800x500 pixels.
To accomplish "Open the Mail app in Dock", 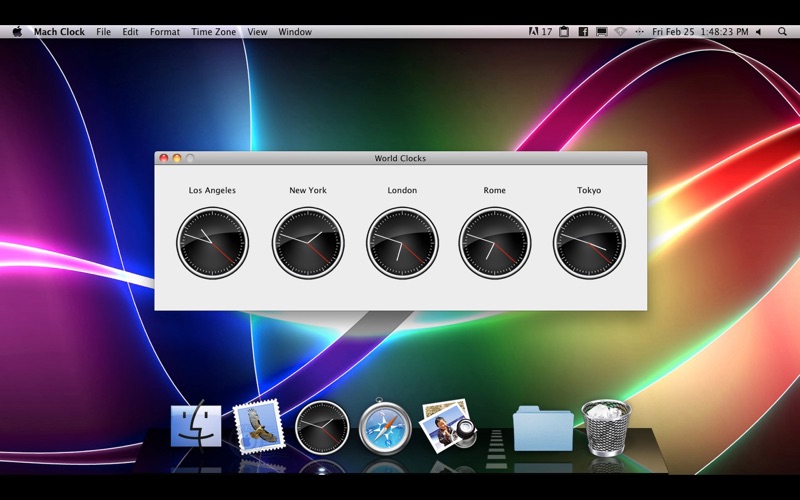I will click(x=259, y=427).
